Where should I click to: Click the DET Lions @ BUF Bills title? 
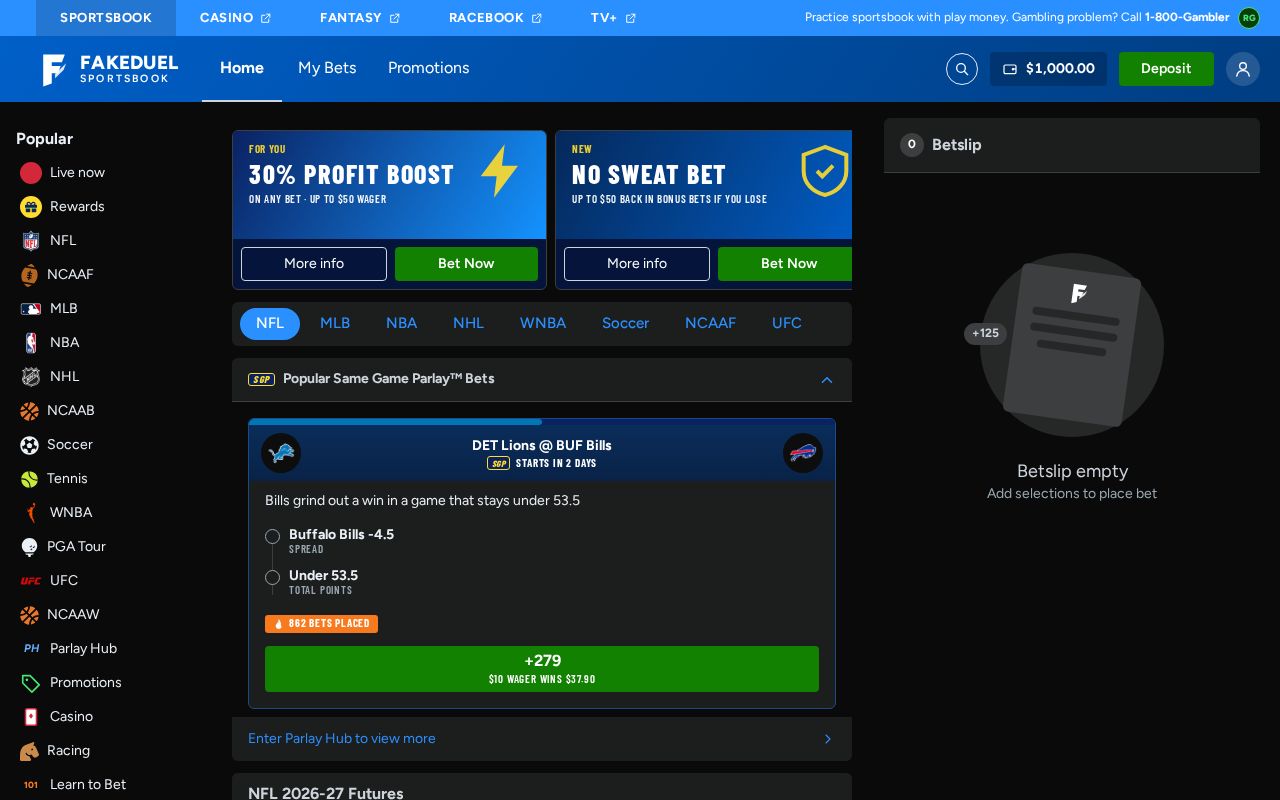coord(542,446)
